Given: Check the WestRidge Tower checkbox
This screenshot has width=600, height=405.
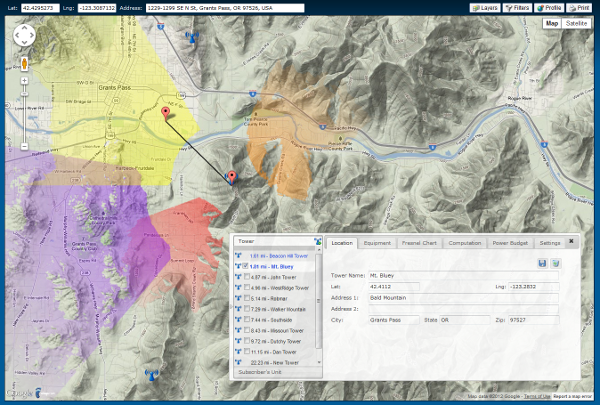Looking at the screenshot, I should [x=247, y=287].
